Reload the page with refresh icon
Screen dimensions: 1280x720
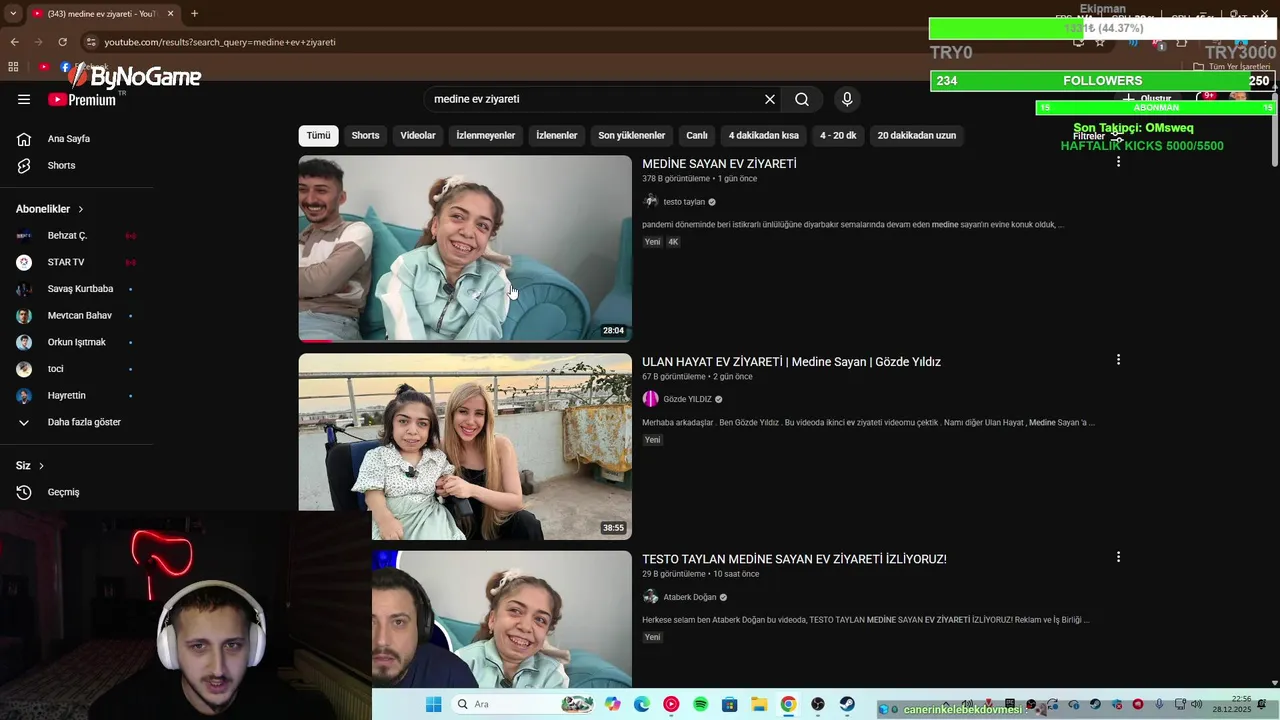click(62, 42)
